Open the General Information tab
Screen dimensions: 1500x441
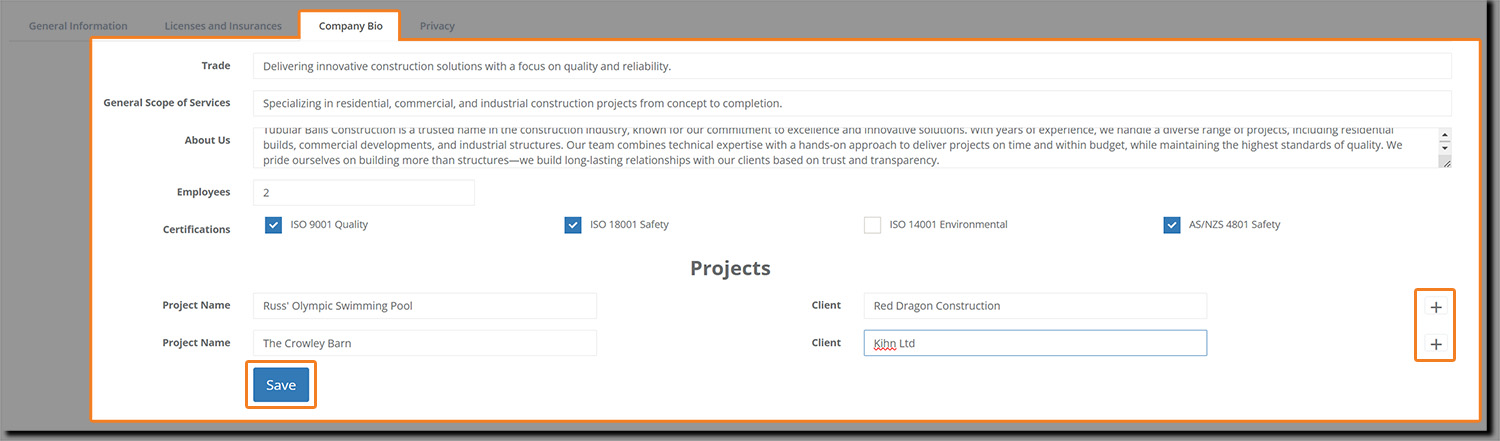(78, 26)
